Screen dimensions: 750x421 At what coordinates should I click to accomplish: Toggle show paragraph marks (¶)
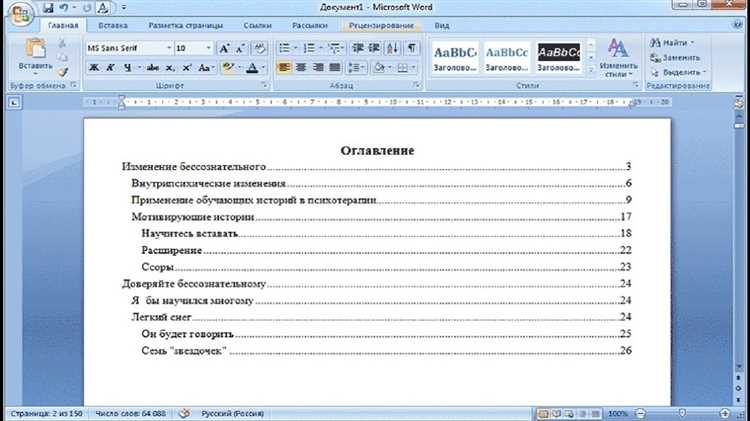click(411, 48)
